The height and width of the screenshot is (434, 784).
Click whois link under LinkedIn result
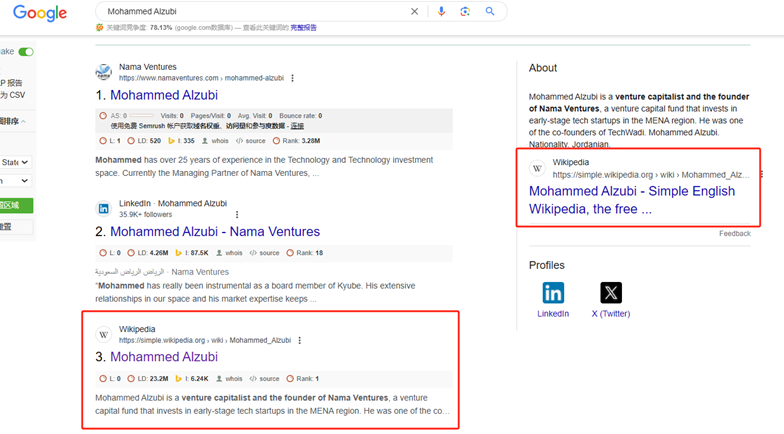pyautogui.click(x=229, y=253)
